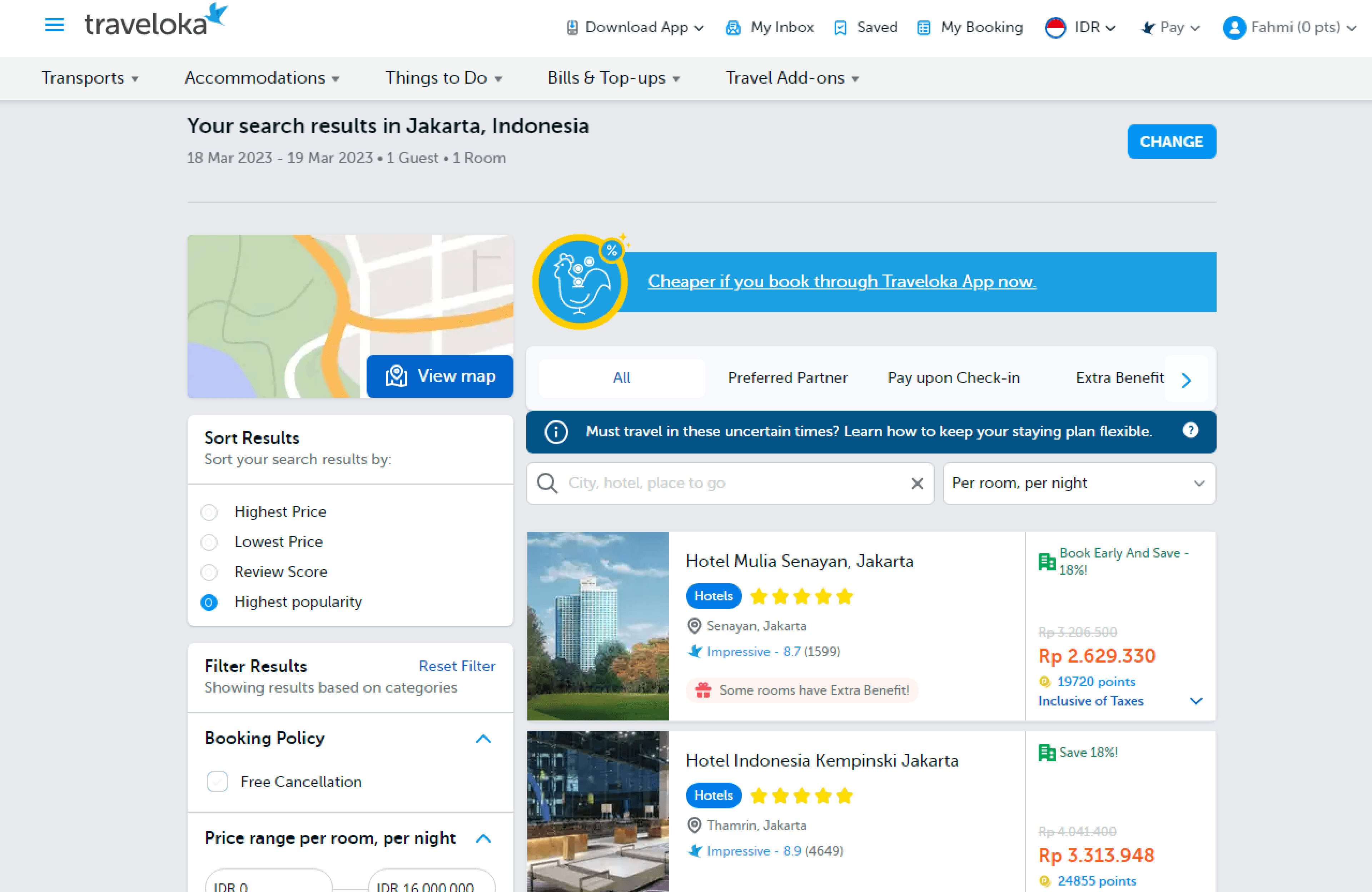This screenshot has width=1372, height=892.
Task: Select the Pay upon Check-in tab
Action: [x=954, y=378]
